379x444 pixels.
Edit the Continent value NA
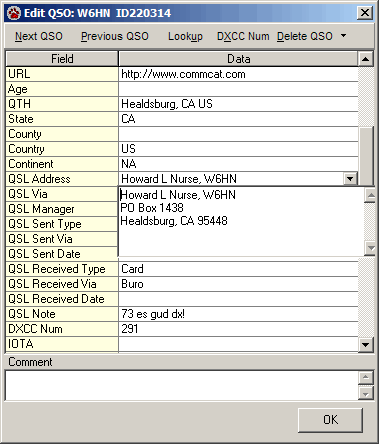(x=238, y=164)
